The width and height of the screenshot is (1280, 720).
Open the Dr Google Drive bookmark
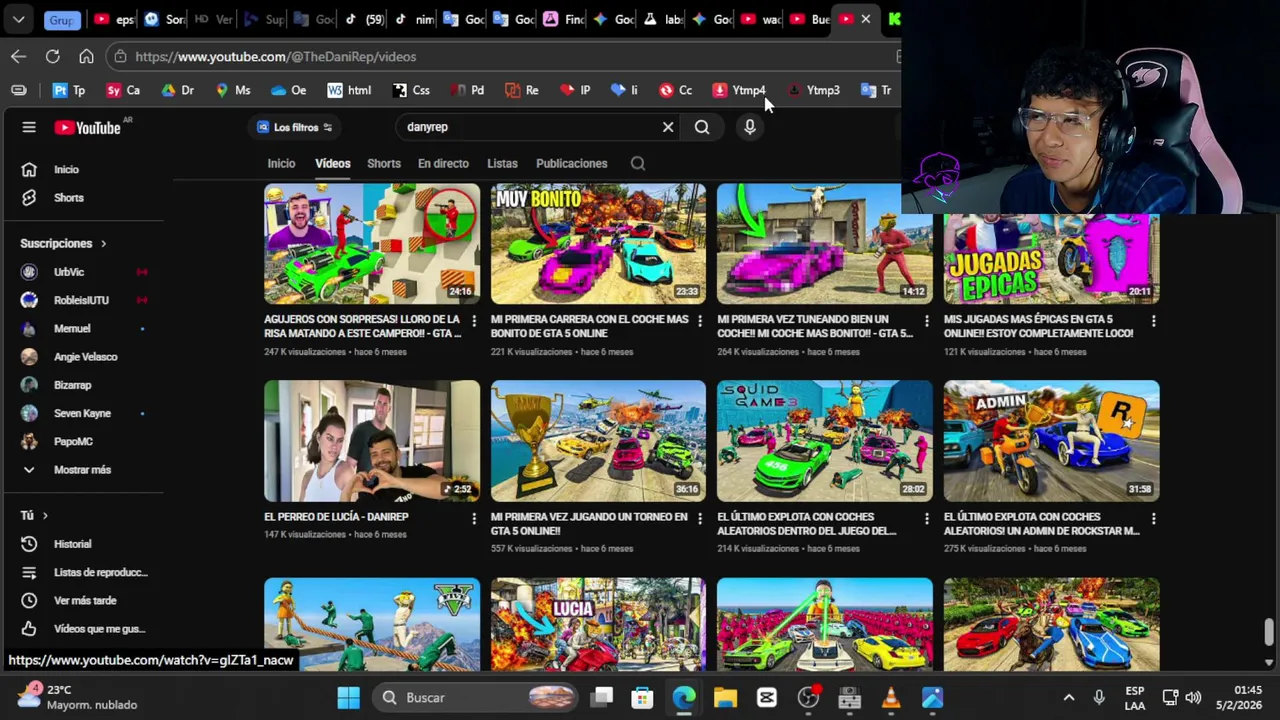coord(176,90)
